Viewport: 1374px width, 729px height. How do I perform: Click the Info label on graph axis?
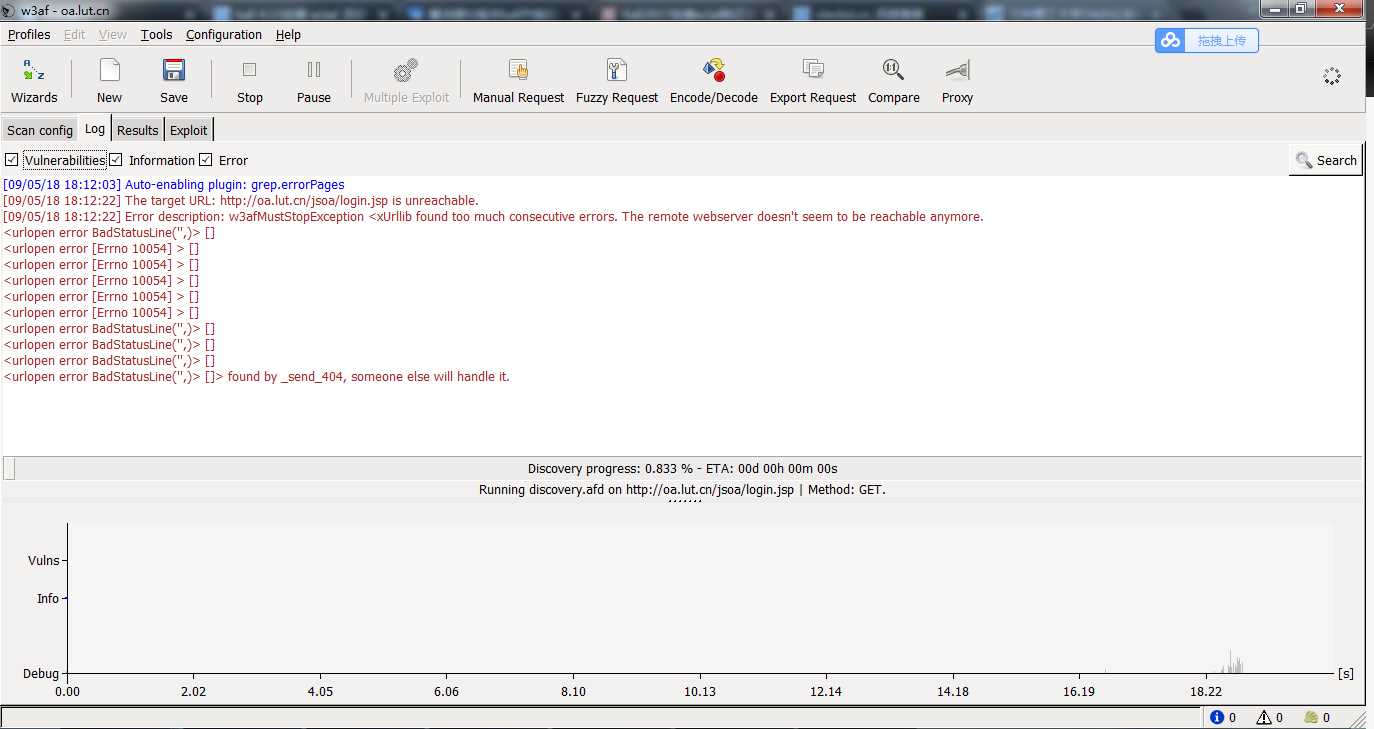pyautogui.click(x=48, y=598)
